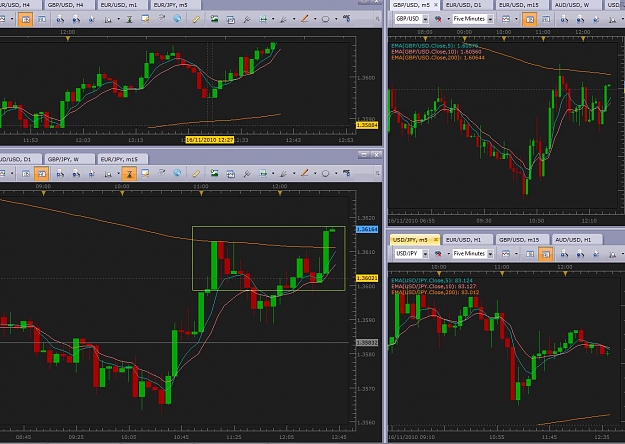Switch to the GBP/USD, H4 tab
The image size is (625, 444).
coord(68,5)
